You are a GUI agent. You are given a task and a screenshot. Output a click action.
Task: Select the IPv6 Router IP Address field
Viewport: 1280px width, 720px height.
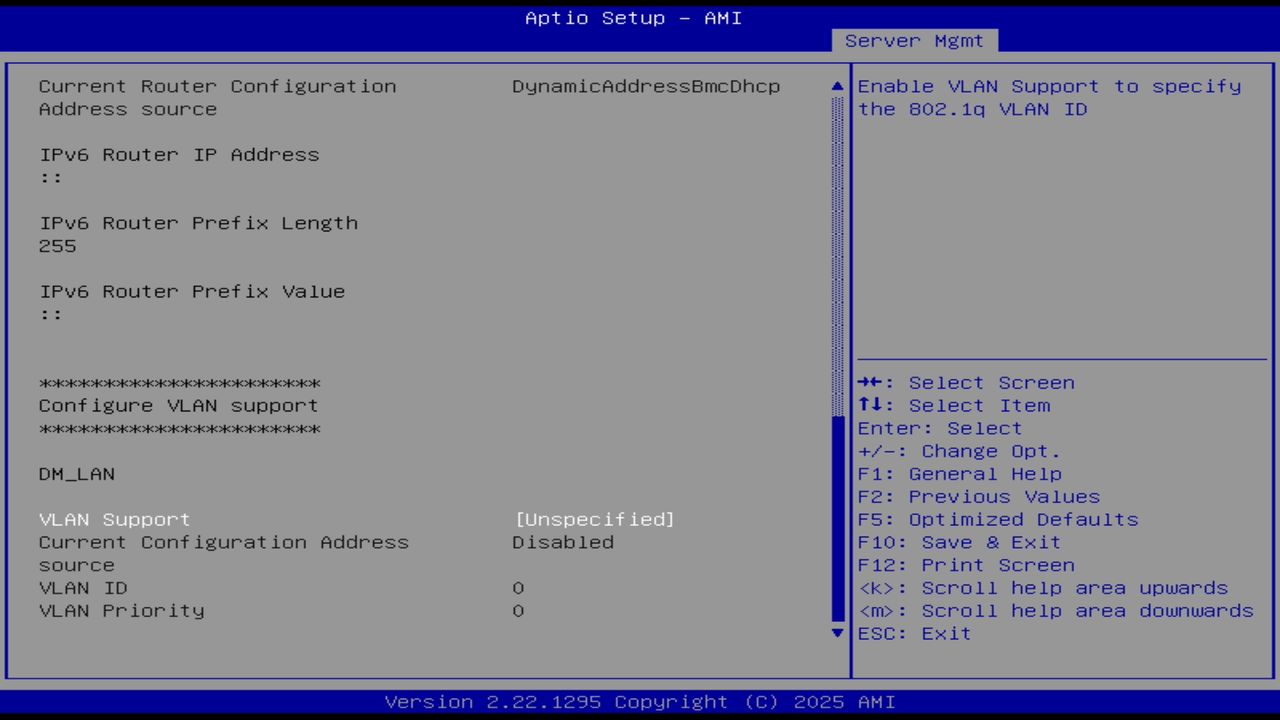179,154
